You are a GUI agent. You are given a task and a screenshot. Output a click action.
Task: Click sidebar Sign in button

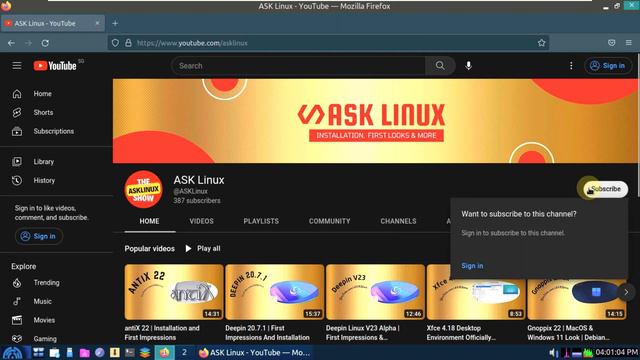[39, 236]
